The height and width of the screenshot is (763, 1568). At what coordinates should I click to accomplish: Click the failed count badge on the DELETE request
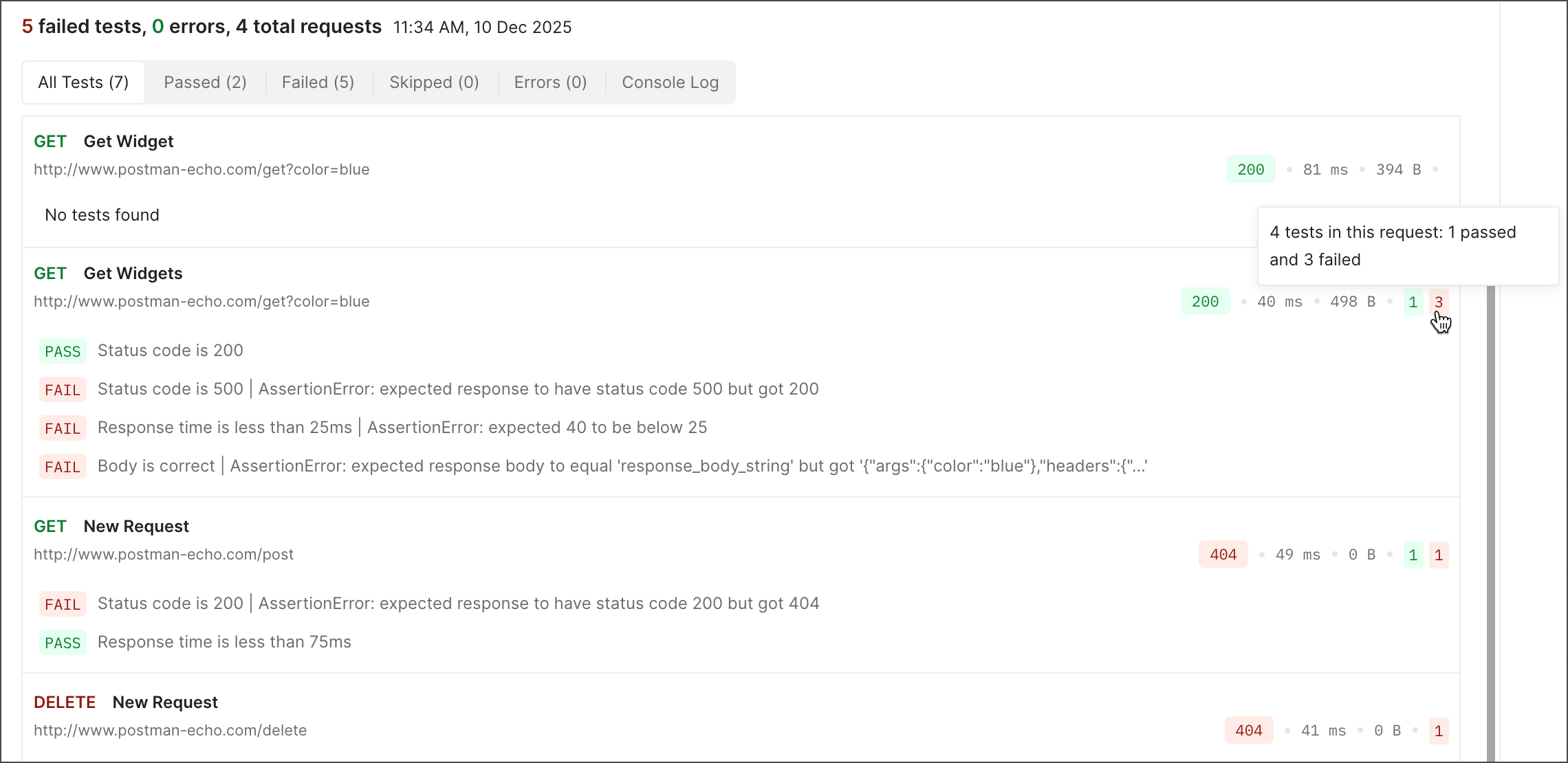coord(1438,731)
